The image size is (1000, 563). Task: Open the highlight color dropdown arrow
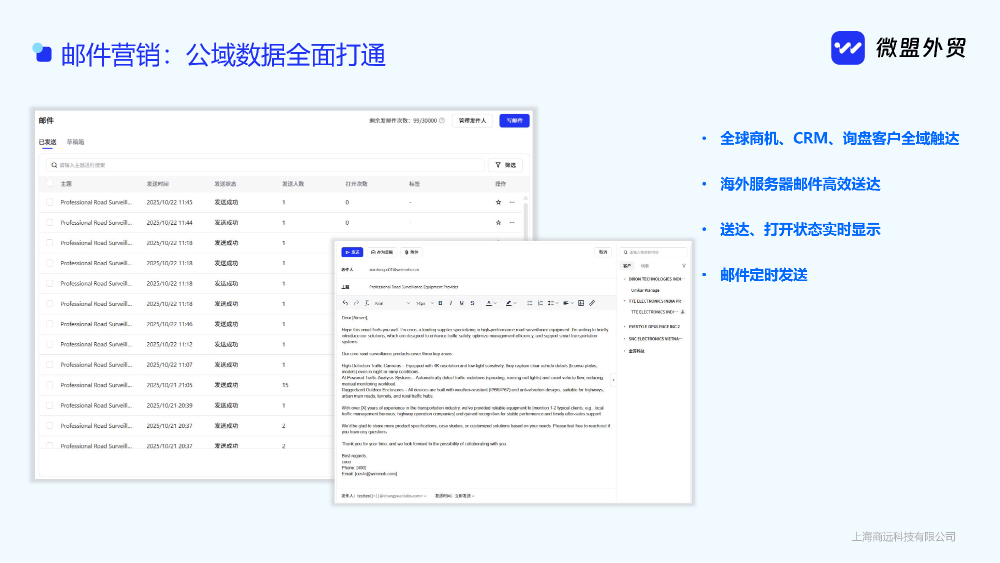coord(515,303)
